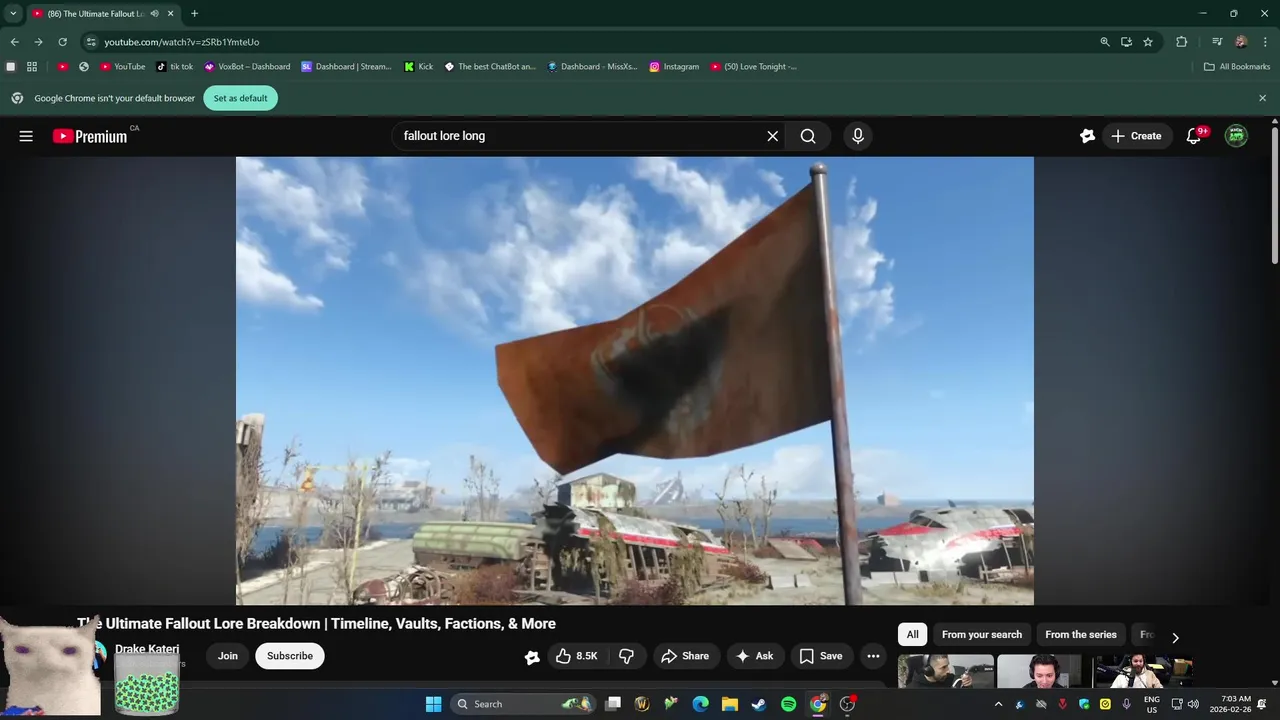Viewport: 1280px width, 720px height.
Task: Open Windows Start menu
Action: click(x=433, y=704)
